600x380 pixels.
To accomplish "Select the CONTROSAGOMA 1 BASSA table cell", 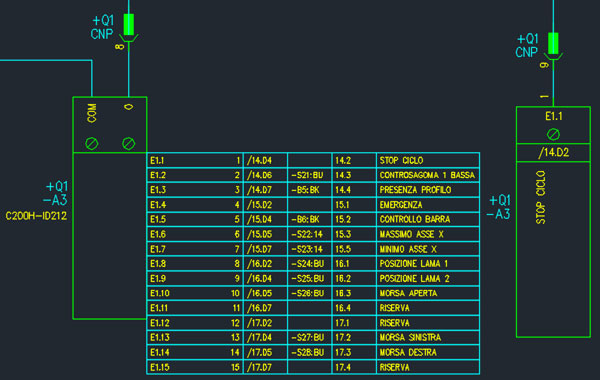I will [x=427, y=175].
